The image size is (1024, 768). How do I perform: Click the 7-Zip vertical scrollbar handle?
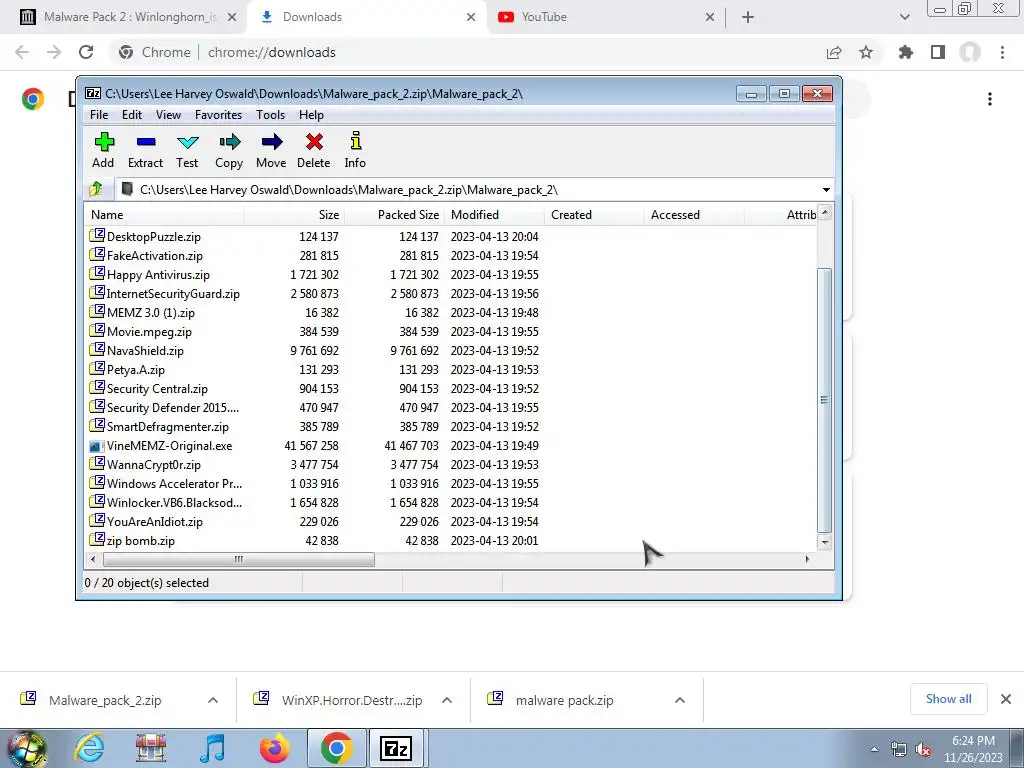(x=825, y=400)
